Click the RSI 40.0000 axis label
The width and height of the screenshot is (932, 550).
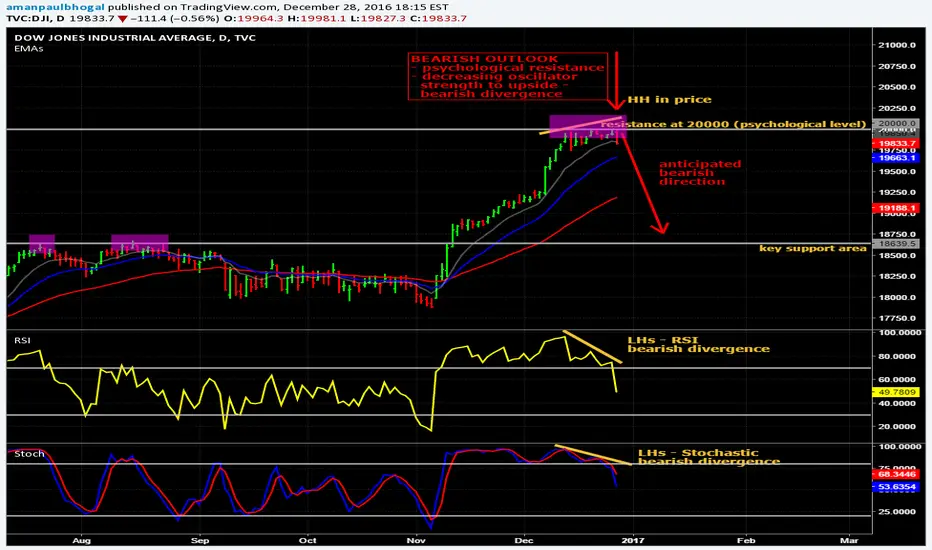(897, 403)
